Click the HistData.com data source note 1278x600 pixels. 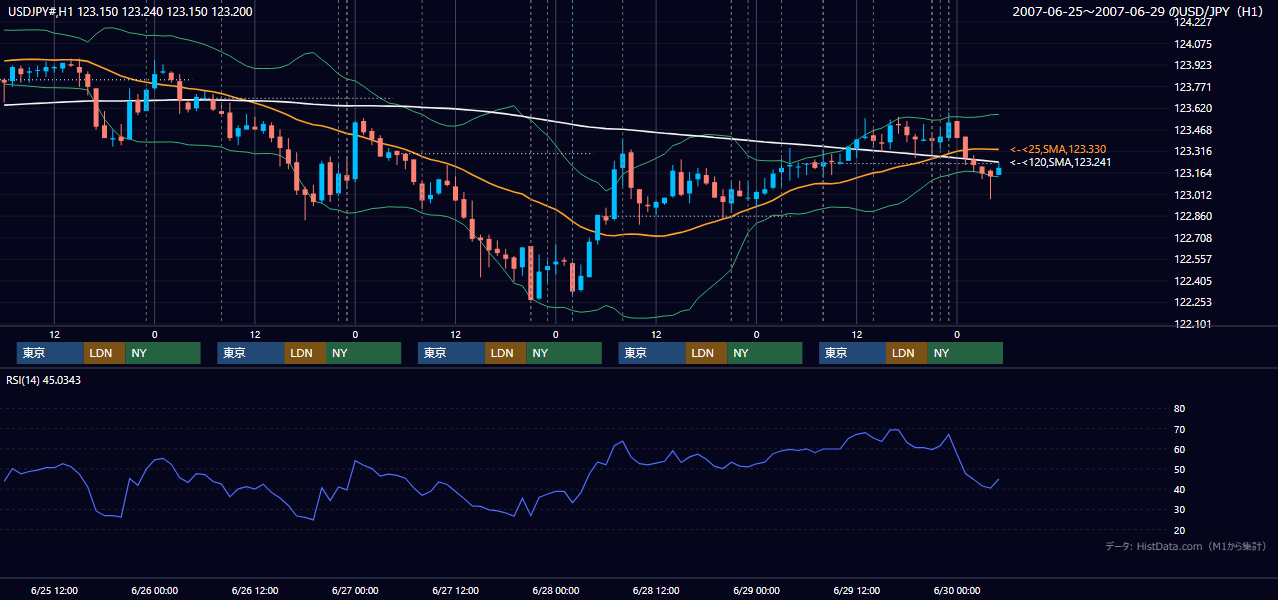pyautogui.click(x=1186, y=546)
